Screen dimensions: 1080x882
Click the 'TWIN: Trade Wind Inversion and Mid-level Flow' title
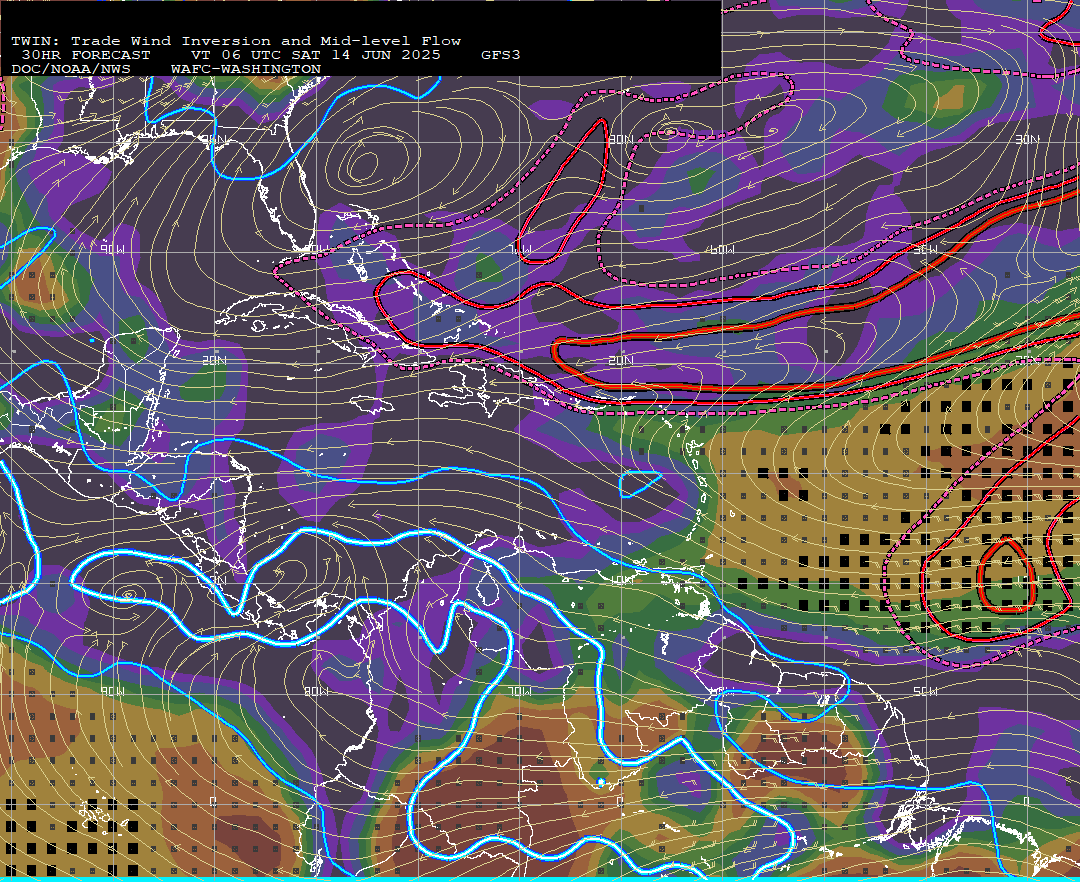236,41
